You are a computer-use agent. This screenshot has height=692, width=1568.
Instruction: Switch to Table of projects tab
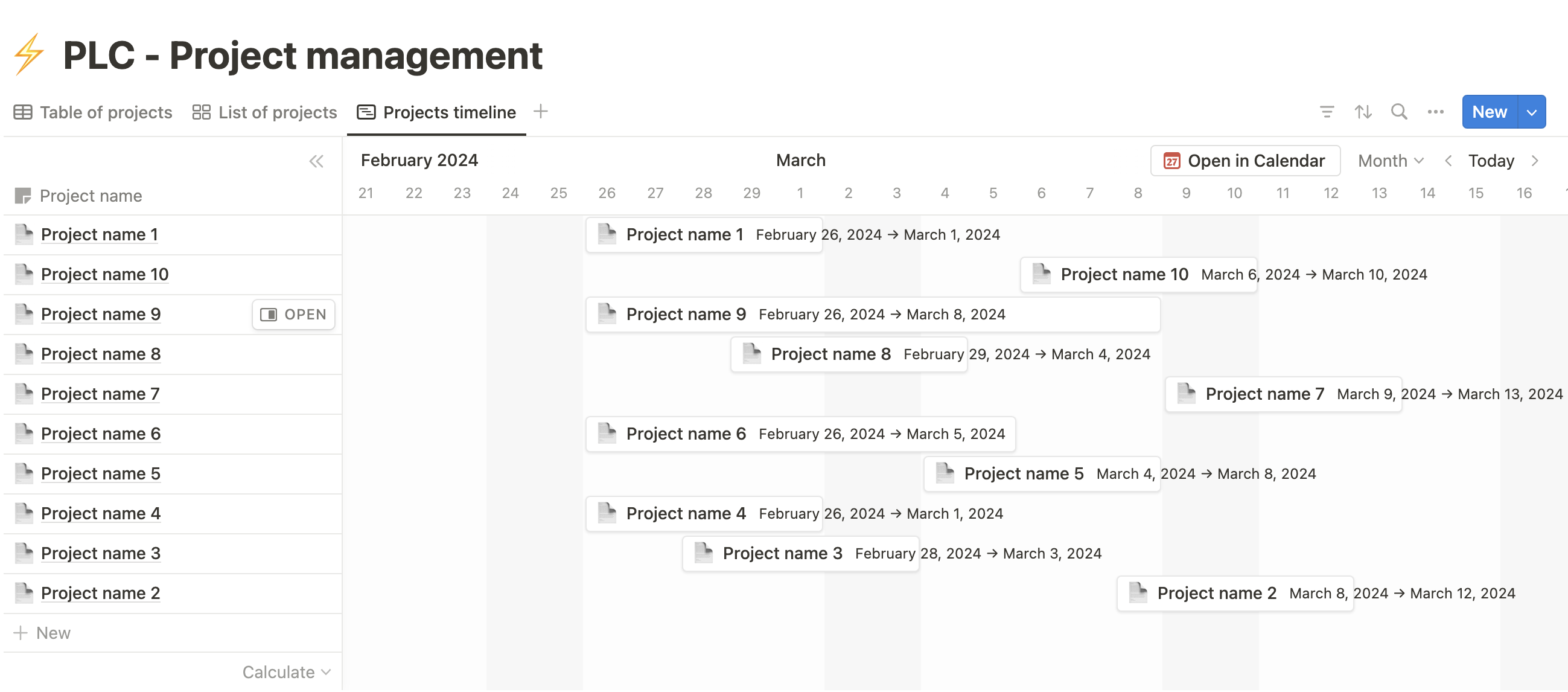click(x=93, y=113)
